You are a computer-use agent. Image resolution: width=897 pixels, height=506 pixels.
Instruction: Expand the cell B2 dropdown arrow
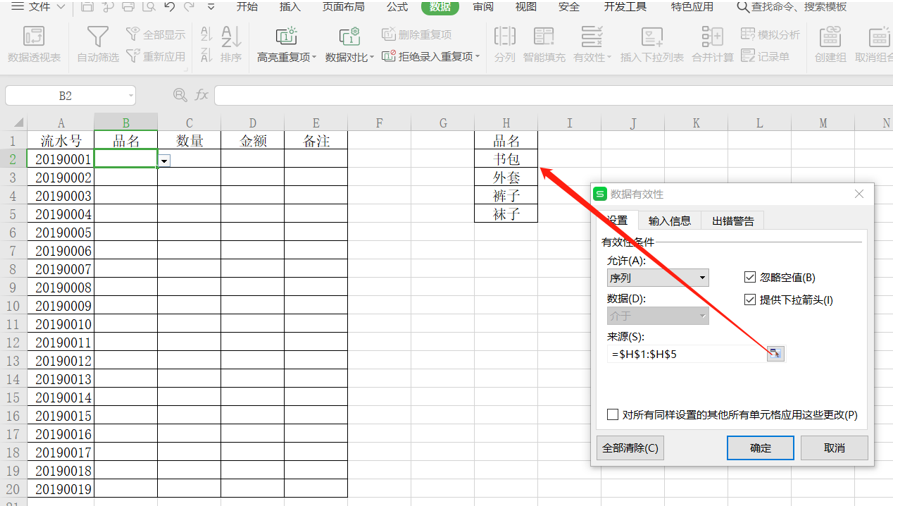tap(164, 161)
